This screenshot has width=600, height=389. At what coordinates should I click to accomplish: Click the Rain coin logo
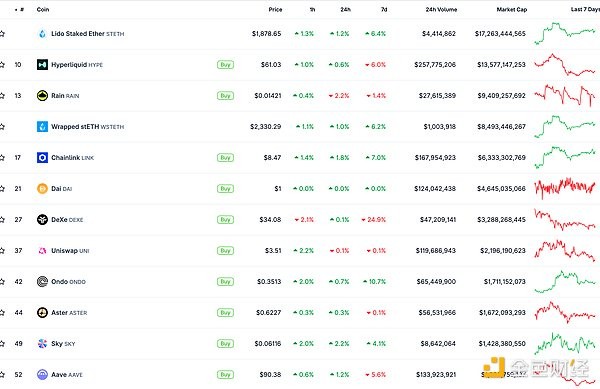tap(42, 96)
